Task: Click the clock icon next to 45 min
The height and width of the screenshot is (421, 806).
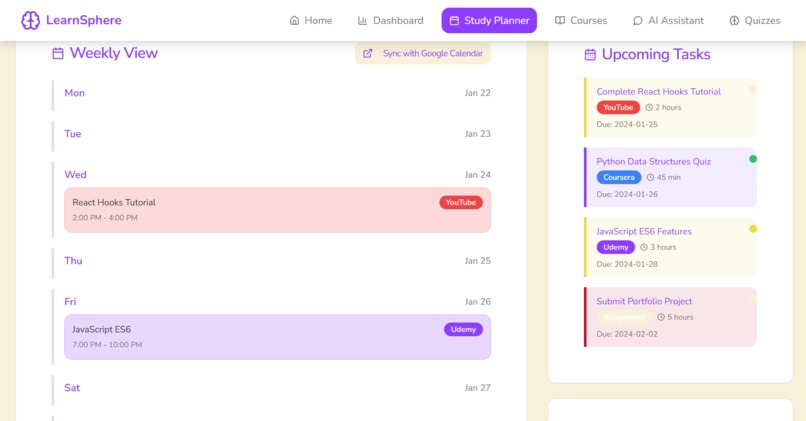Action: coord(650,177)
